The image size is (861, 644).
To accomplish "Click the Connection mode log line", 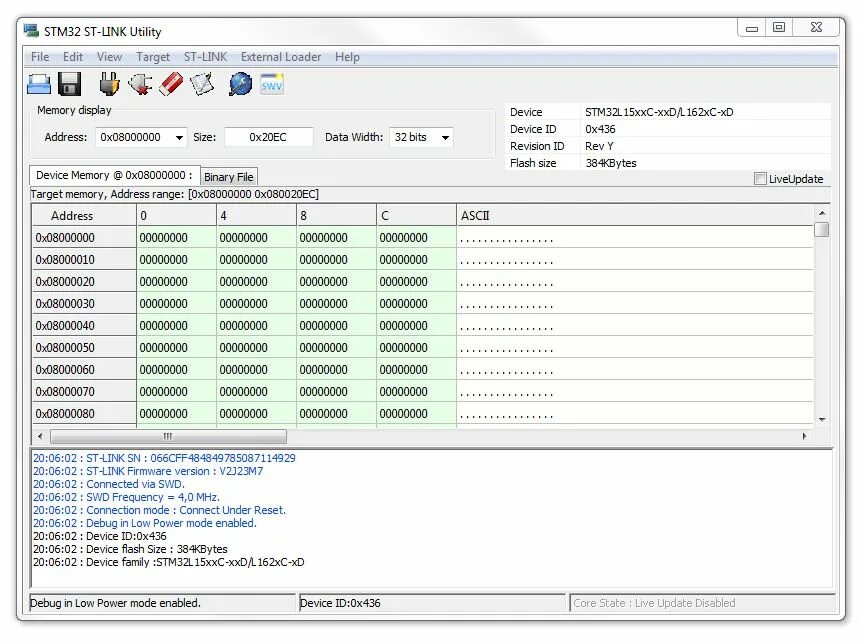I will tap(159, 510).
